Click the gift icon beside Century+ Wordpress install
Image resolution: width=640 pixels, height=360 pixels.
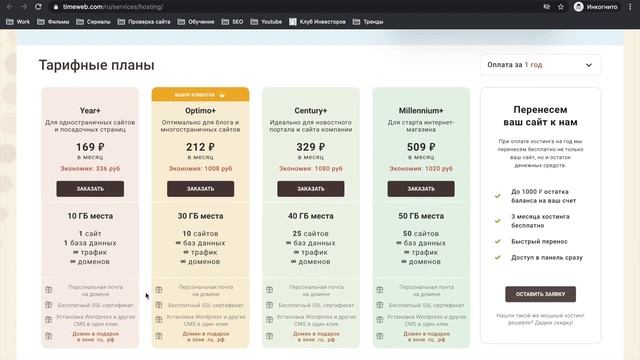(x=269, y=320)
